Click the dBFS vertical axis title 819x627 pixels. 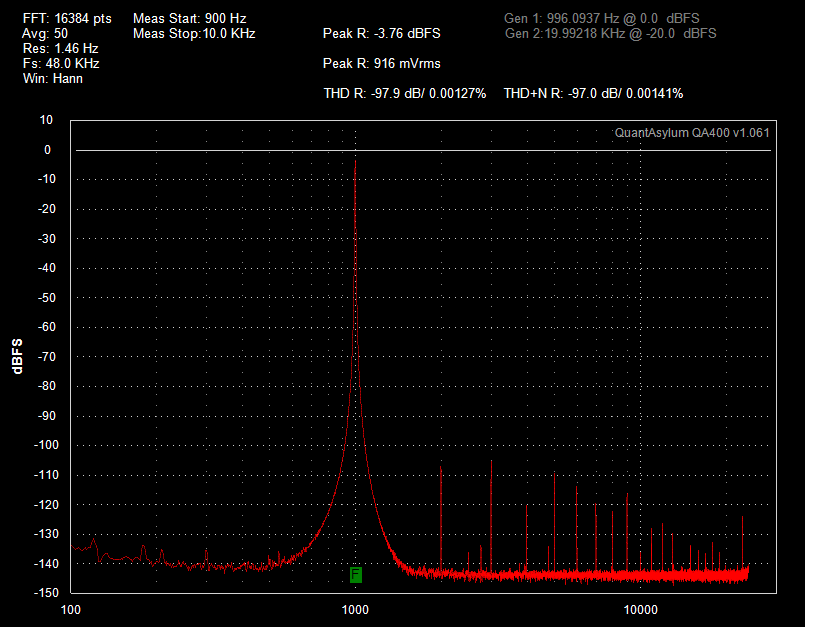pos(17,356)
